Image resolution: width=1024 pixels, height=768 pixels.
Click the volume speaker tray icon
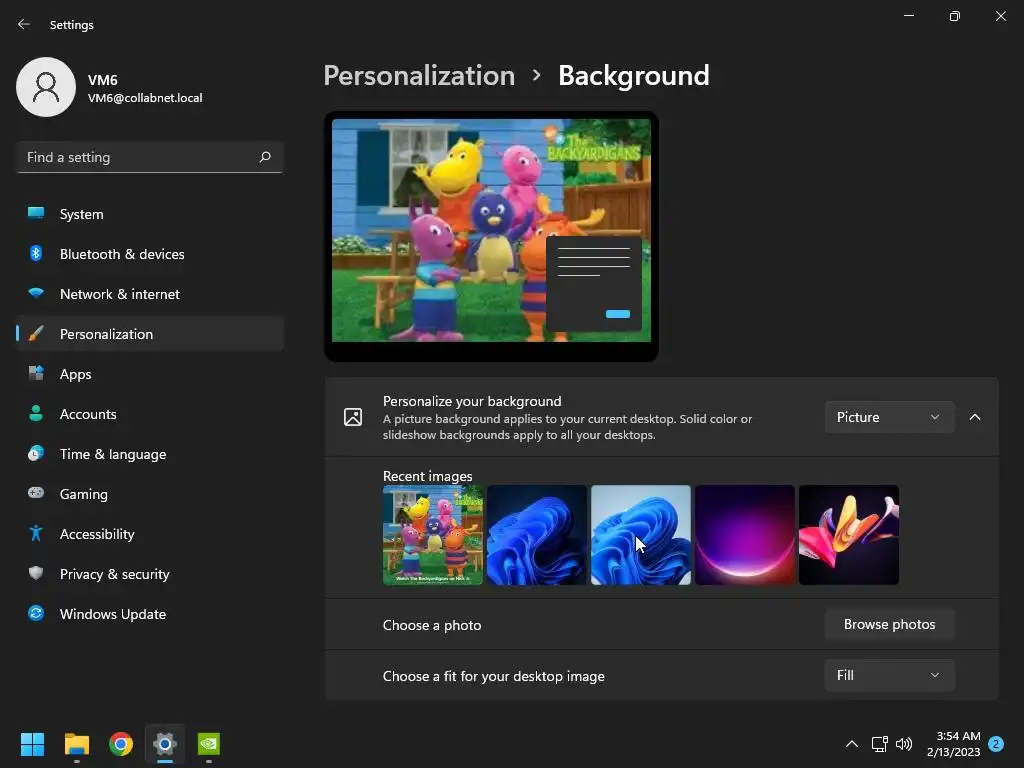click(x=904, y=744)
